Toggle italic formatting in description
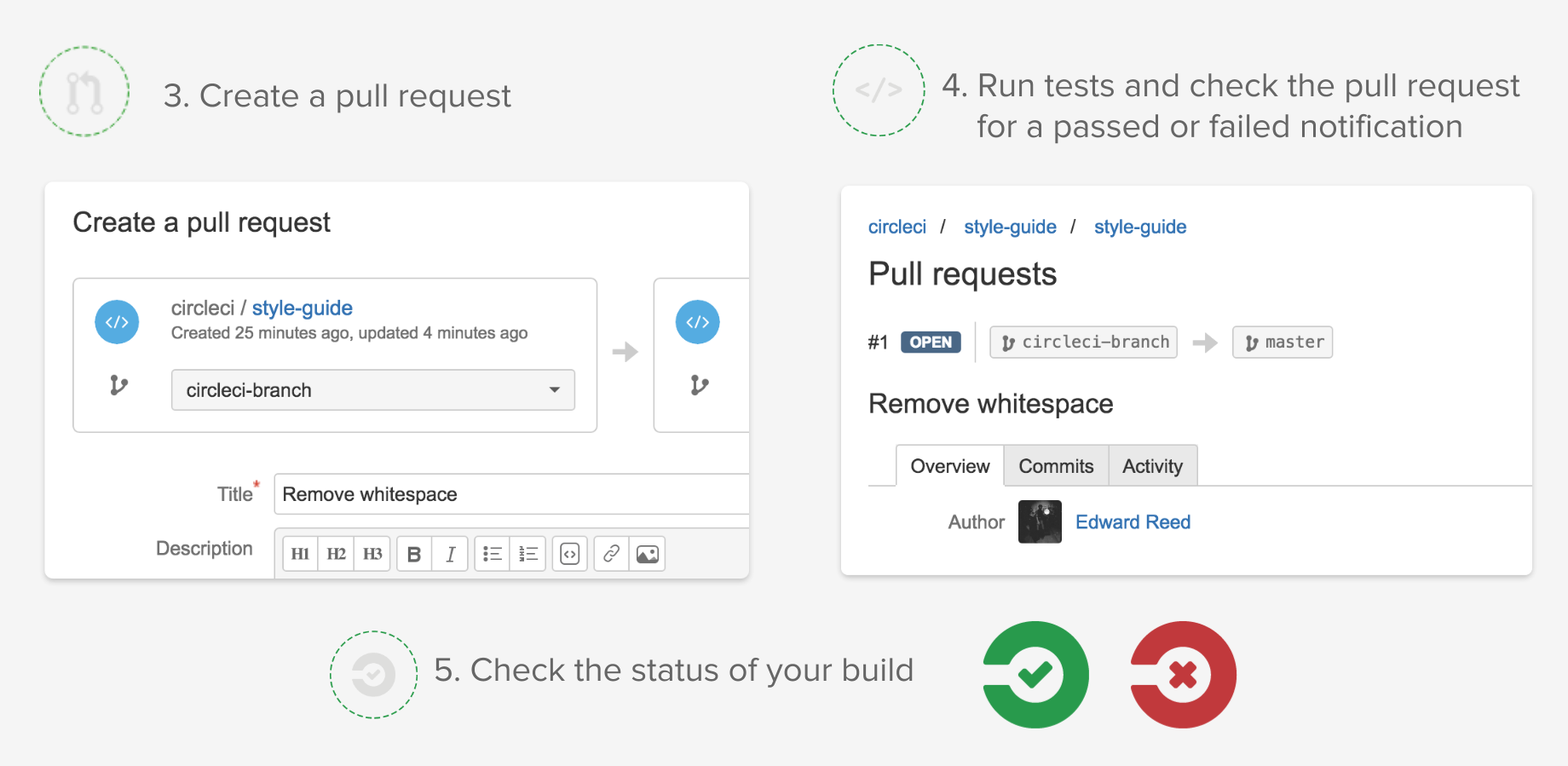Image resolution: width=1568 pixels, height=766 pixels. coord(450,554)
